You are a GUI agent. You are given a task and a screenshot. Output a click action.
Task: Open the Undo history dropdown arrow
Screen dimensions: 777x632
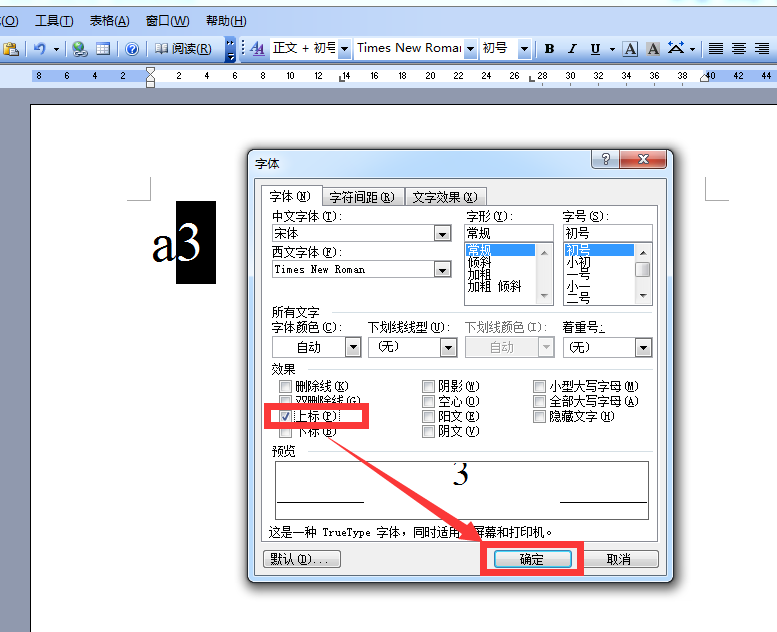click(56, 49)
